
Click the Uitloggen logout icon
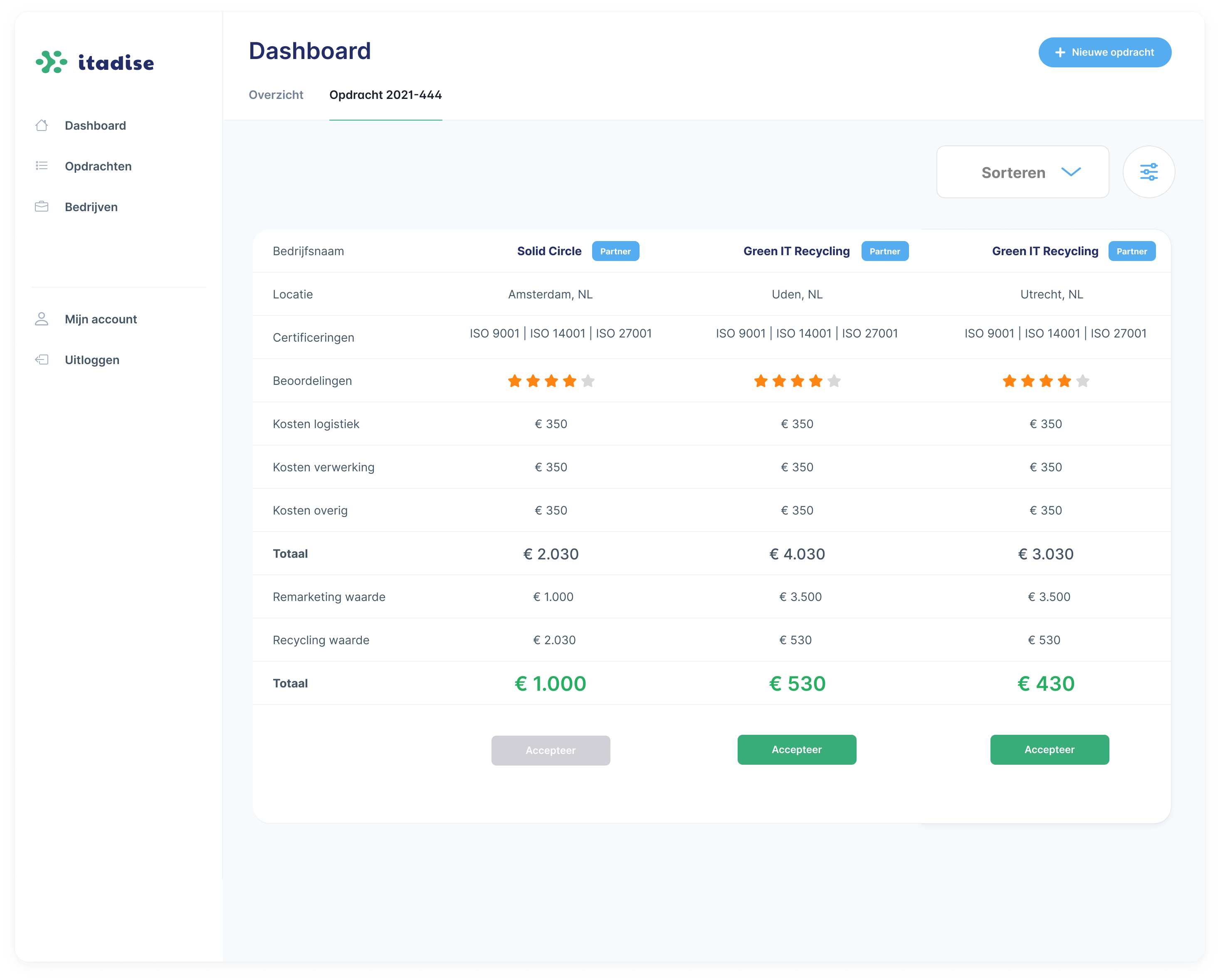[x=41, y=359]
